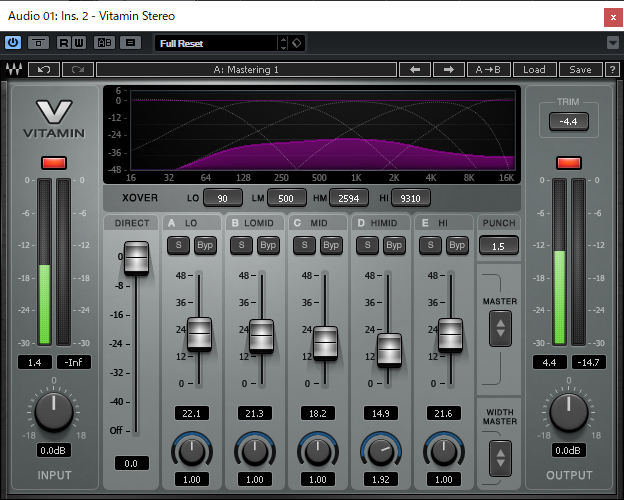Click the HIMID width value 1.92

pyautogui.click(x=381, y=479)
